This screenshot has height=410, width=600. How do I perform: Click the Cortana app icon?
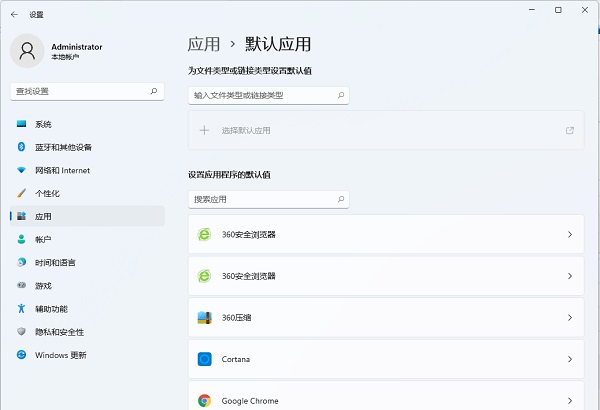coord(204,359)
